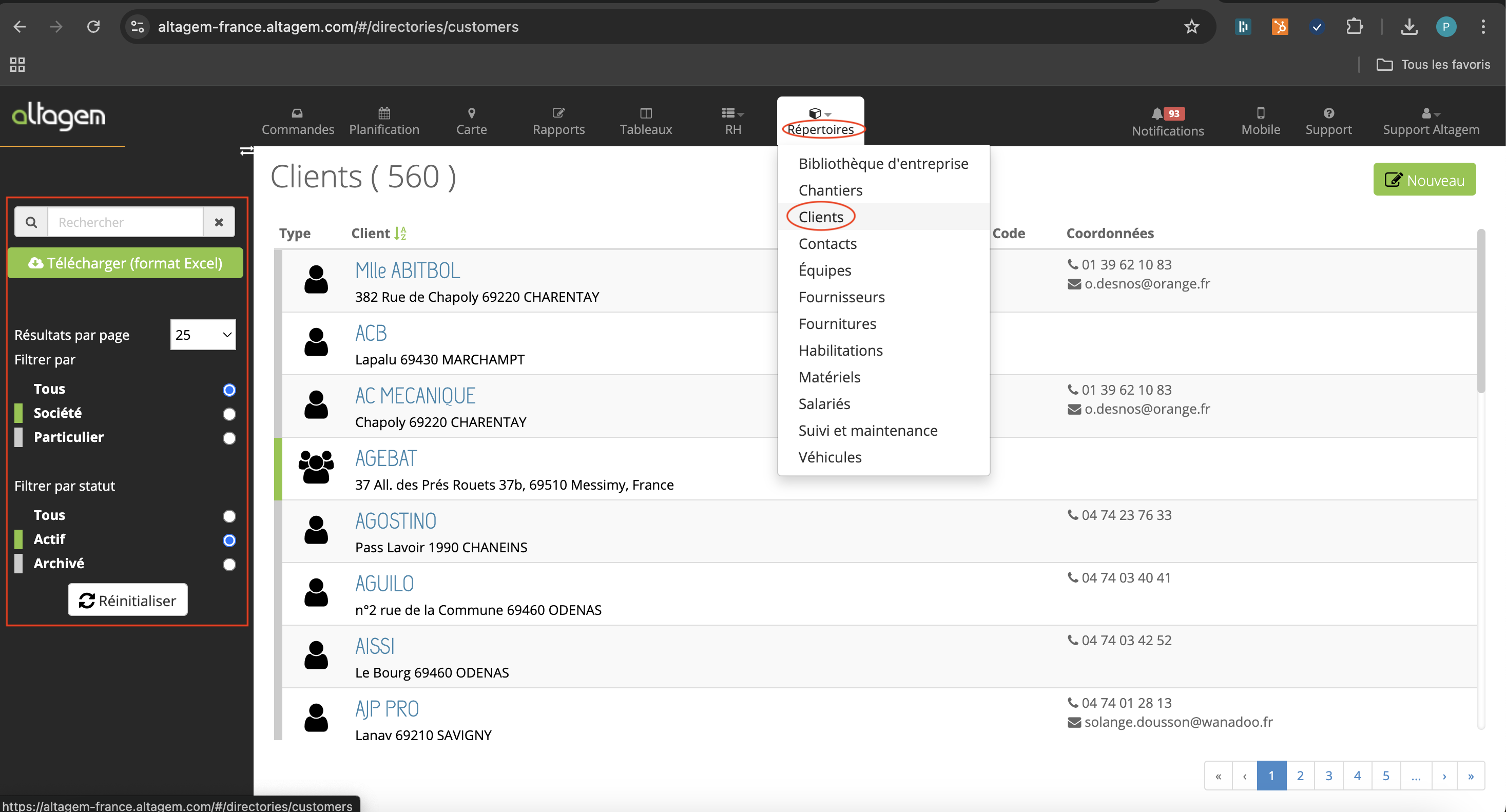Open the Planification calendar
The width and height of the screenshot is (1506, 812).
coord(384,121)
